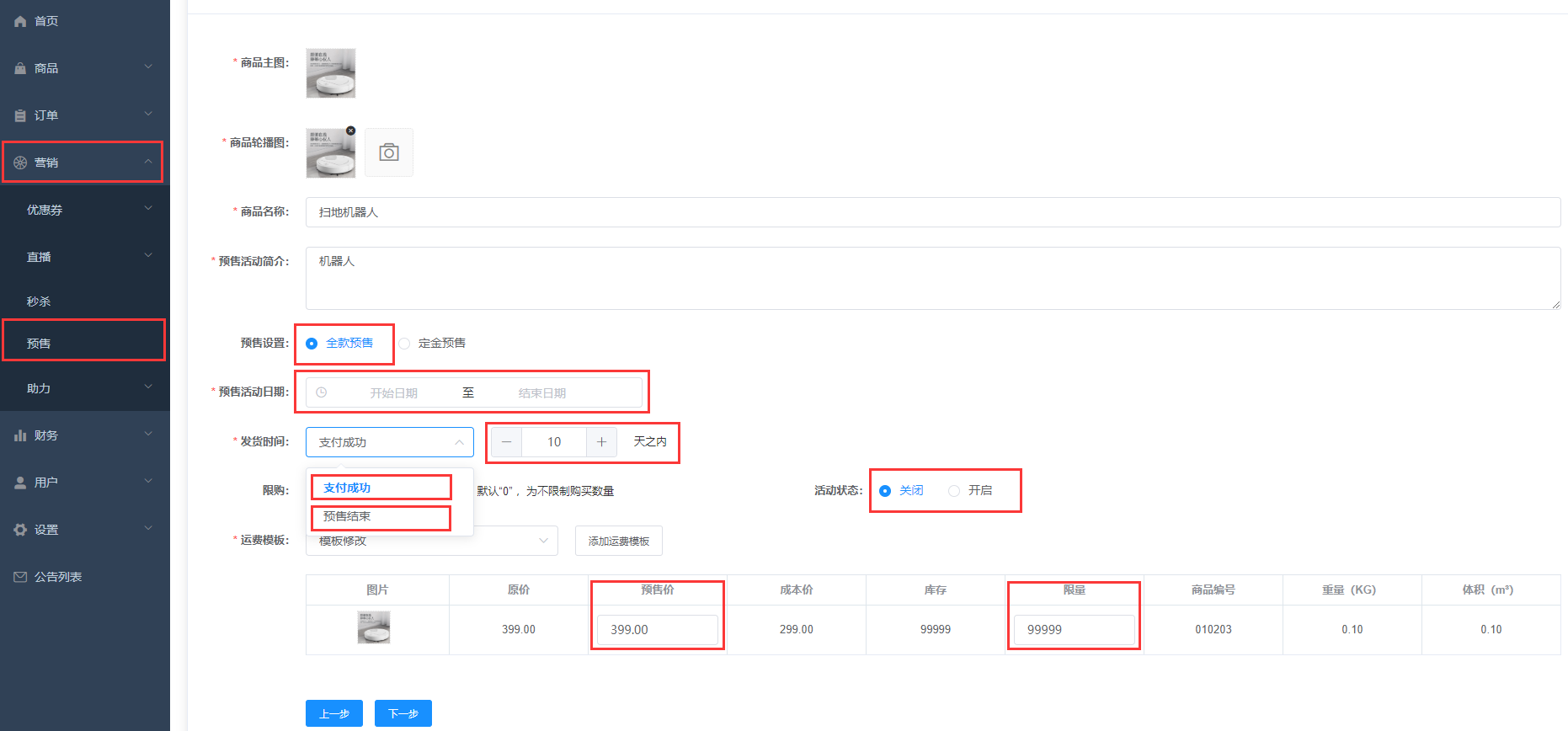
Task: Click the 成本价 cell value 299.00
Action: pos(797,630)
